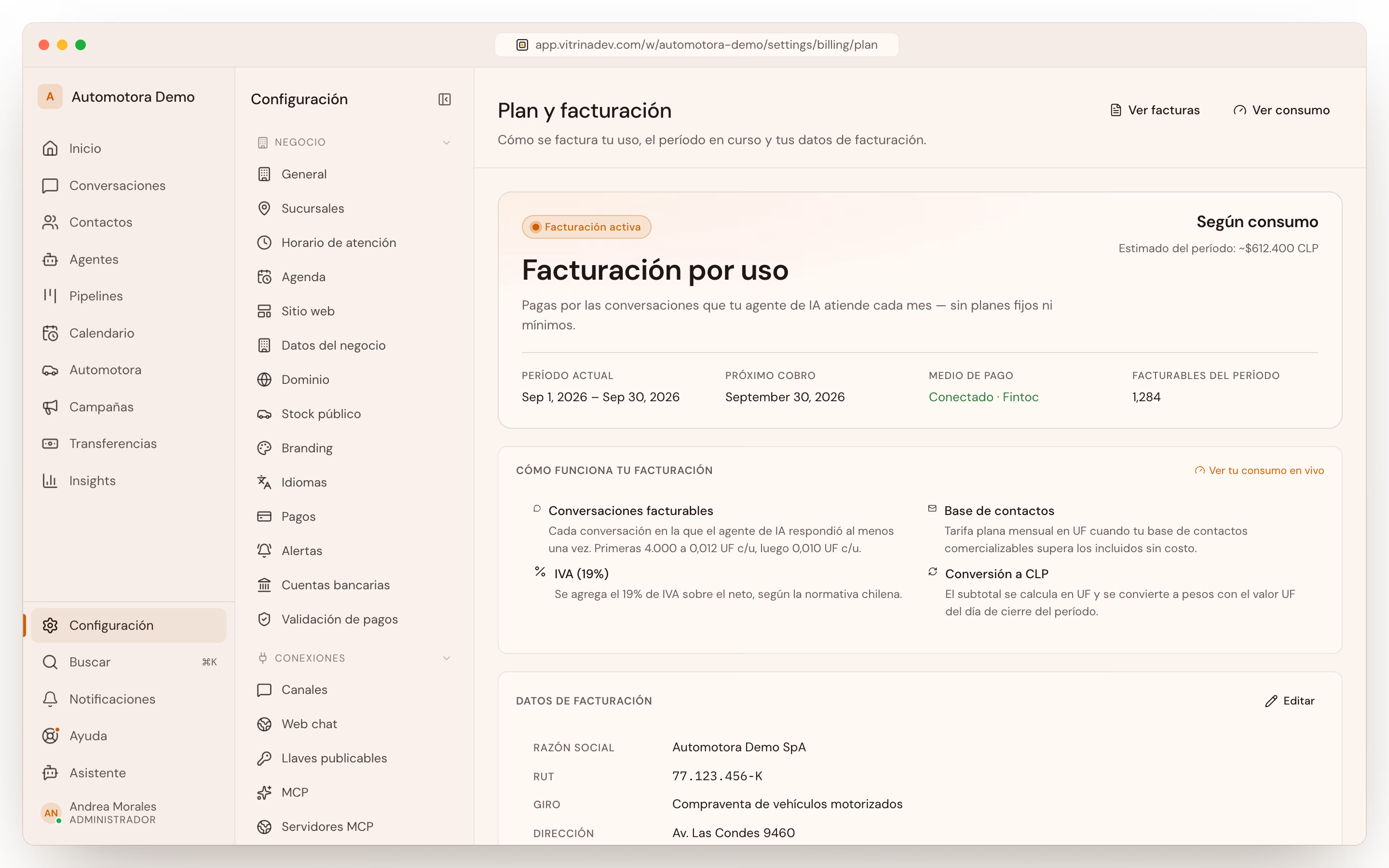Click the Agentes robot icon
Screen dimensions: 1389x868
click(x=50, y=259)
